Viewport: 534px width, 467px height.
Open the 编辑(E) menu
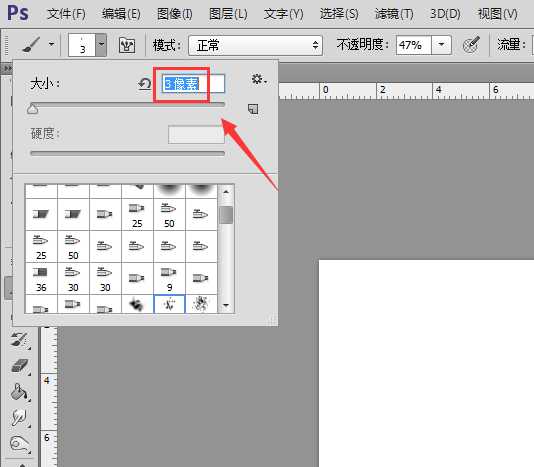[121, 14]
